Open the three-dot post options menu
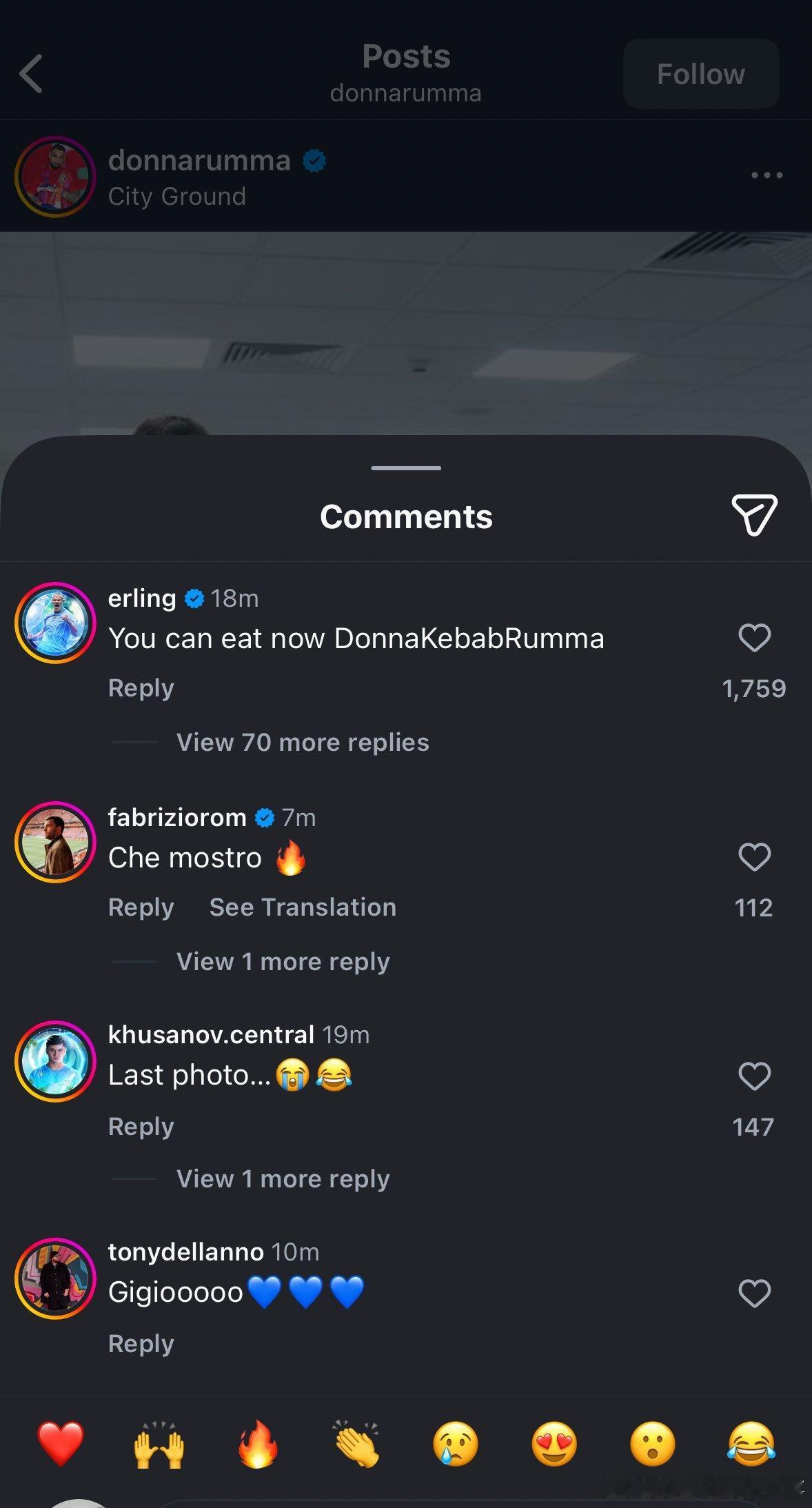Viewport: 812px width, 1508px height. (767, 175)
